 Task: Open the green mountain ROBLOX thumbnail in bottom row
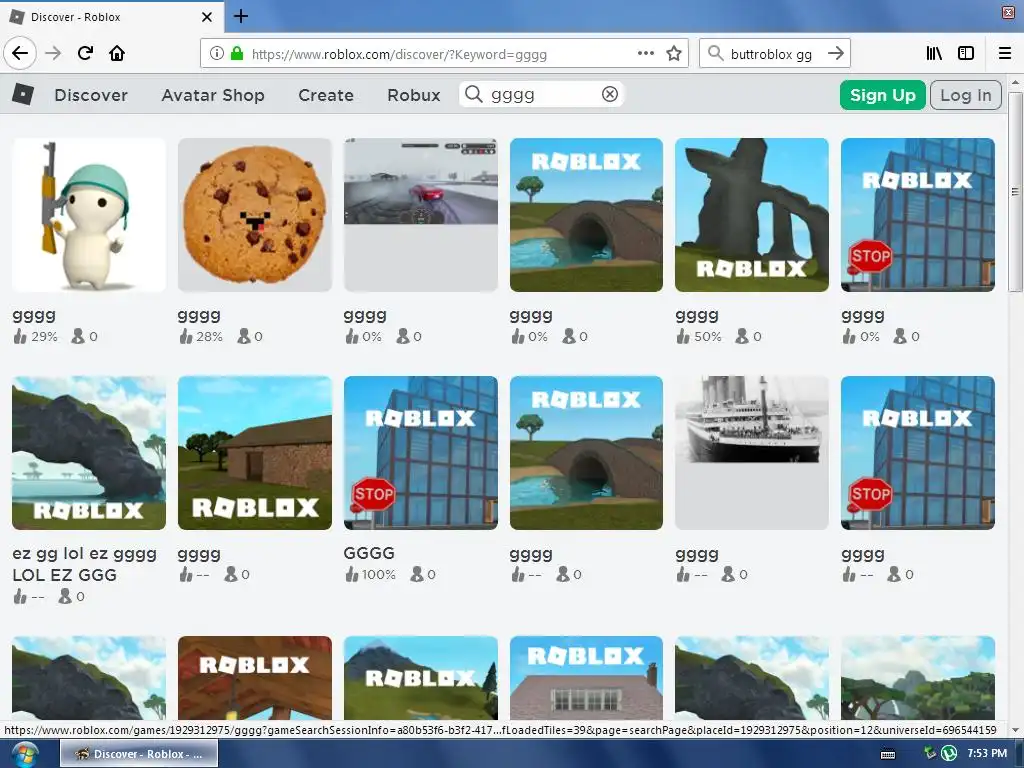(421, 678)
